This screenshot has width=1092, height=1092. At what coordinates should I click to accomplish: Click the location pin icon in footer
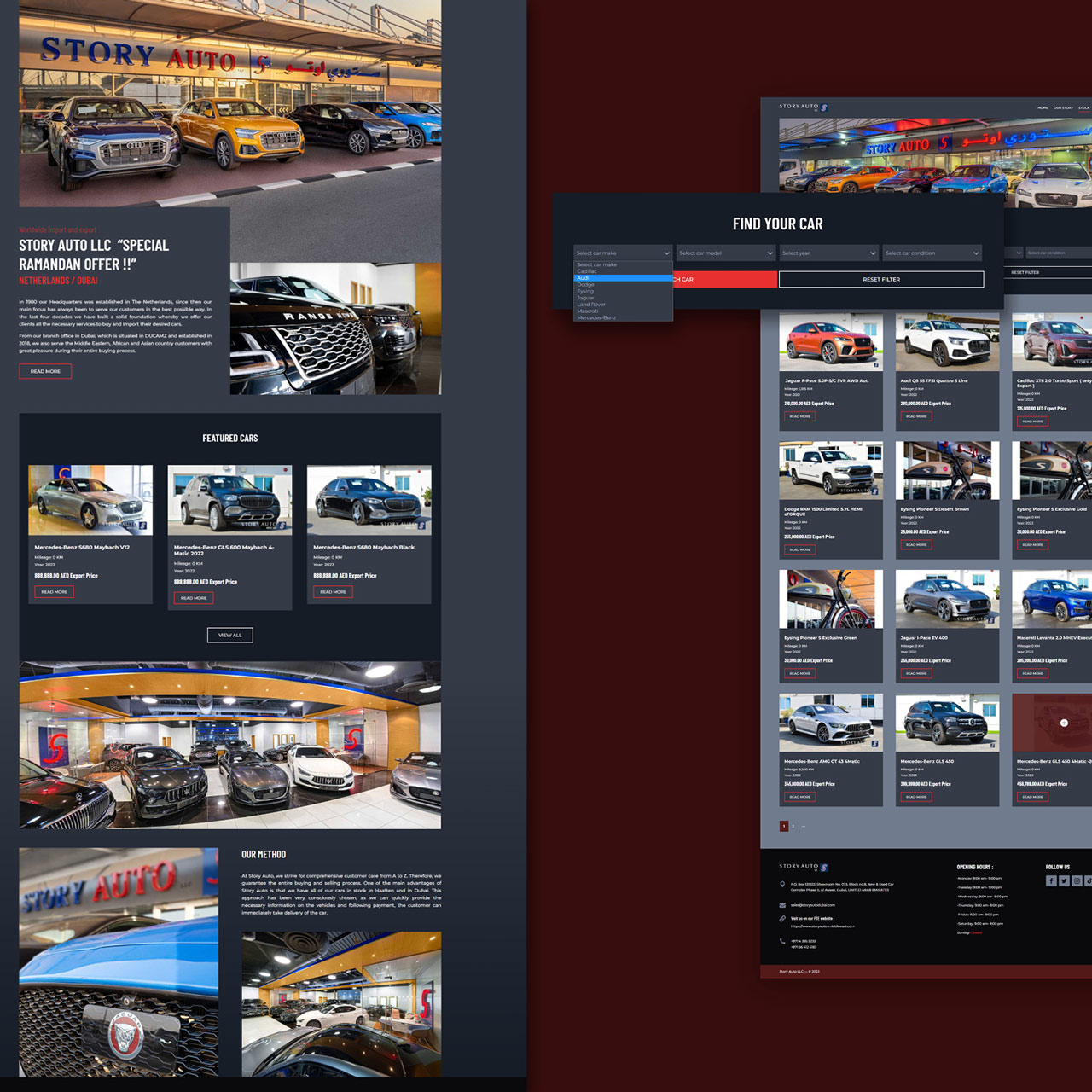(782, 885)
